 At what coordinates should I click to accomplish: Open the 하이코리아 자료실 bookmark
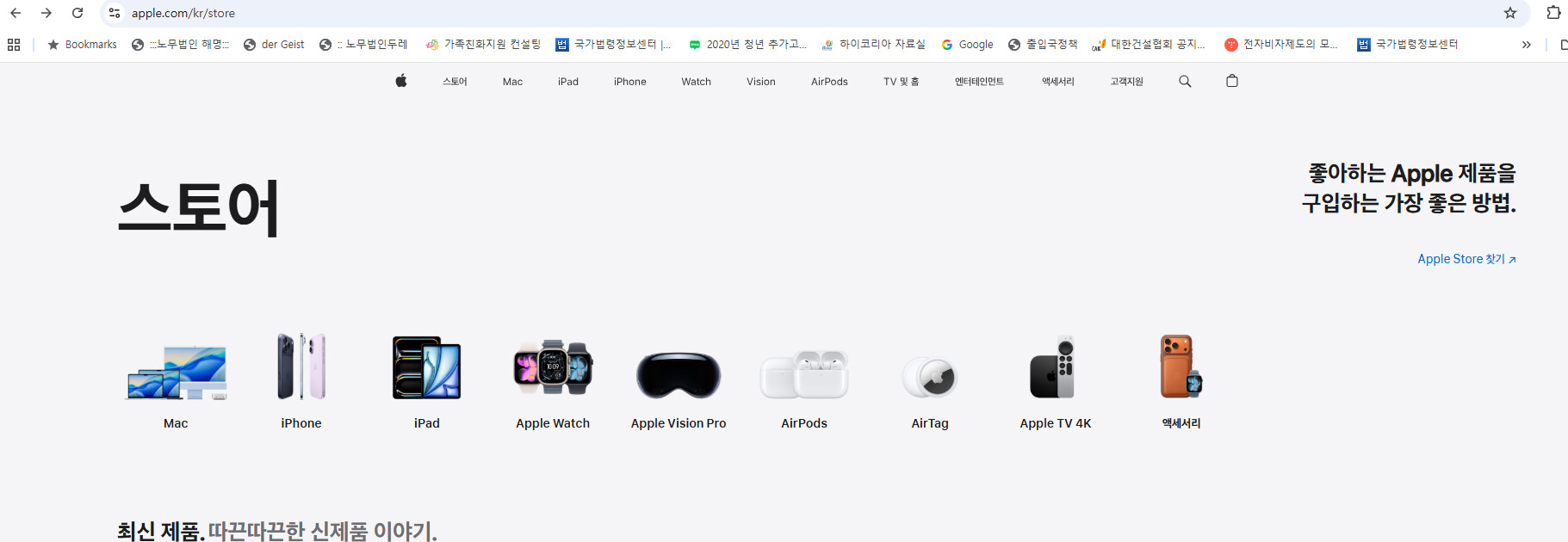click(x=873, y=45)
